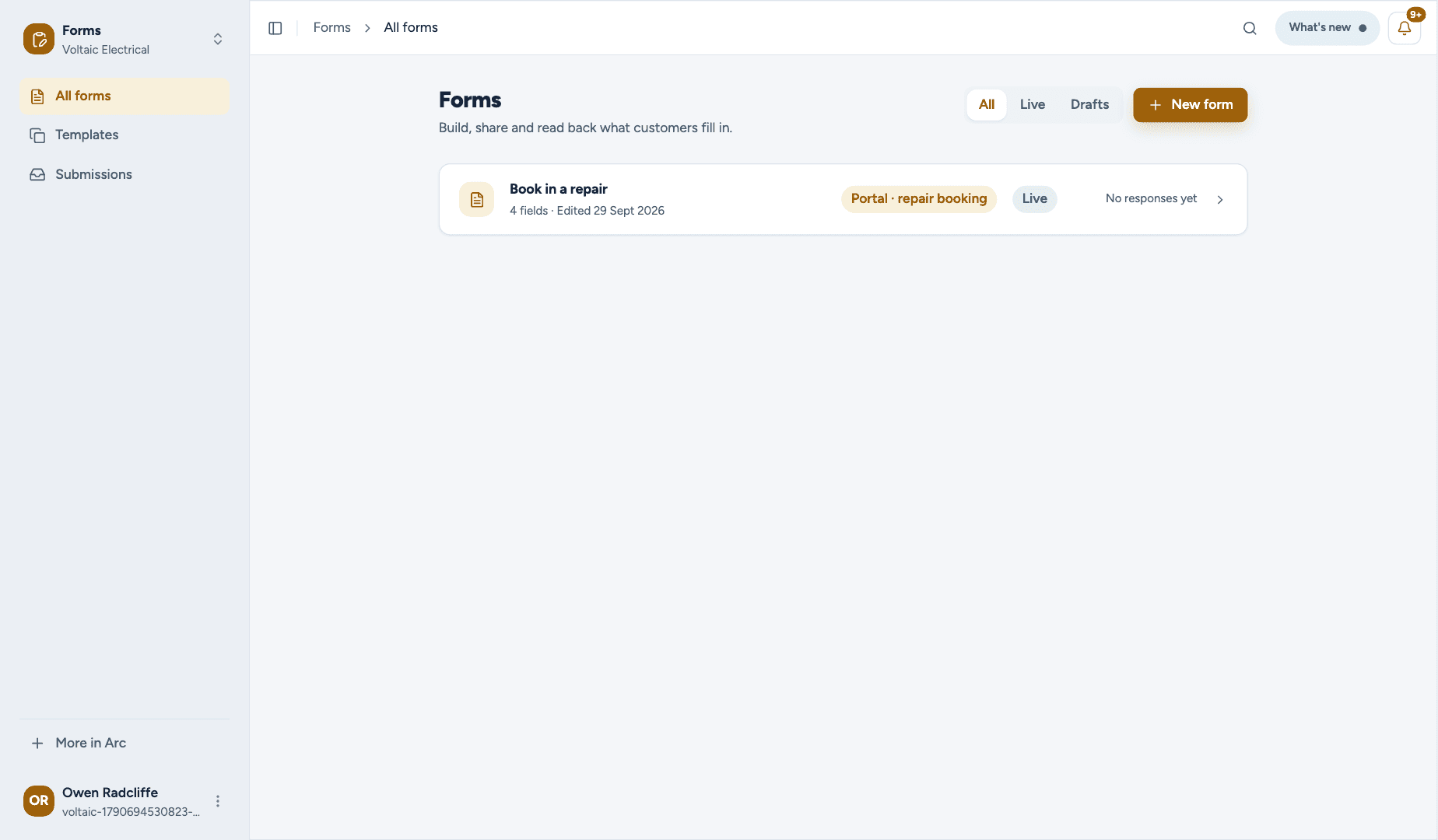Click Owen Radcliffe account name
Image resolution: width=1438 pixels, height=840 pixels.
click(x=110, y=793)
